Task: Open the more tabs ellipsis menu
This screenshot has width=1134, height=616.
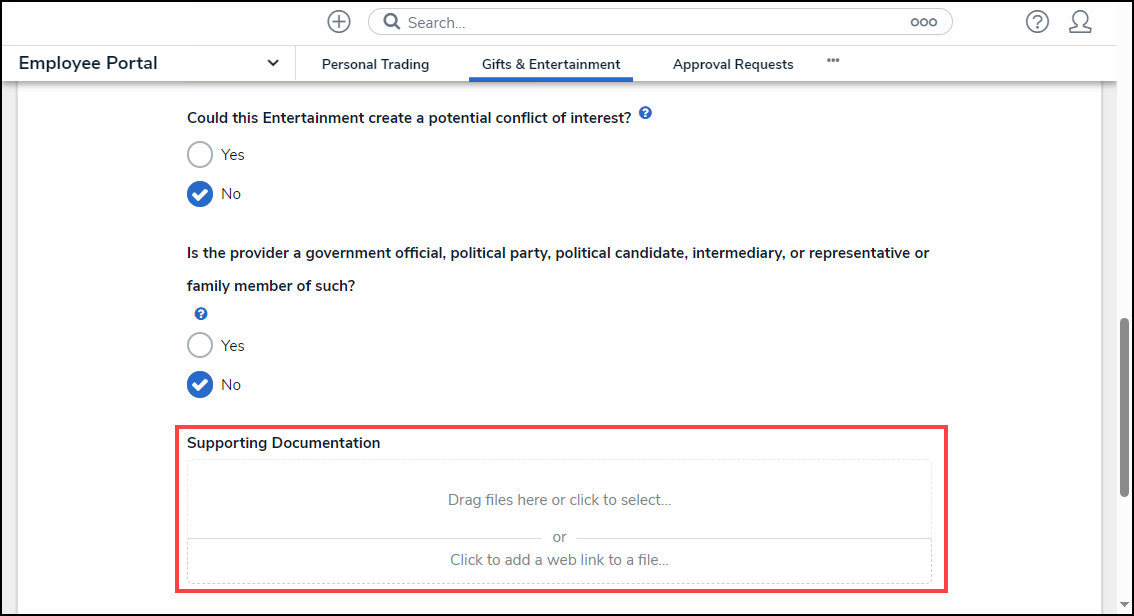Action: tap(833, 61)
